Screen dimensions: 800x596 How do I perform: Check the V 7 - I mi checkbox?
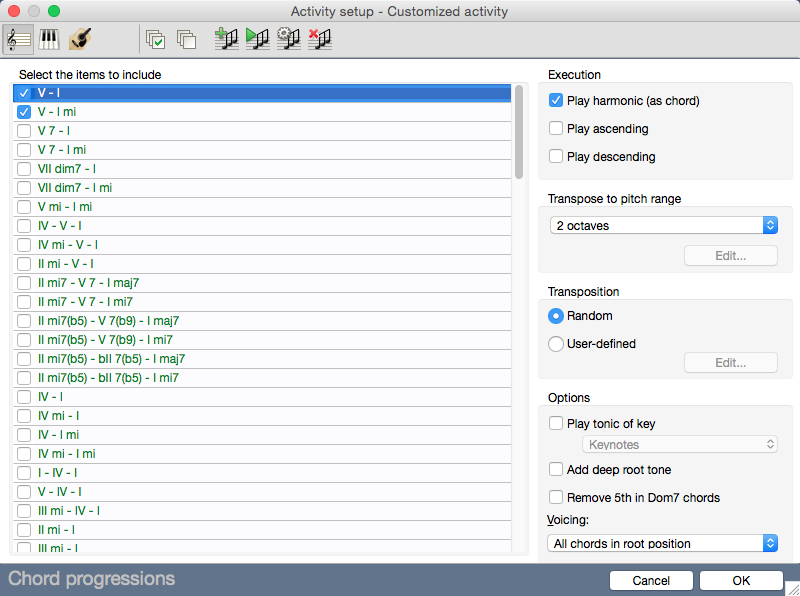[x=23, y=150]
